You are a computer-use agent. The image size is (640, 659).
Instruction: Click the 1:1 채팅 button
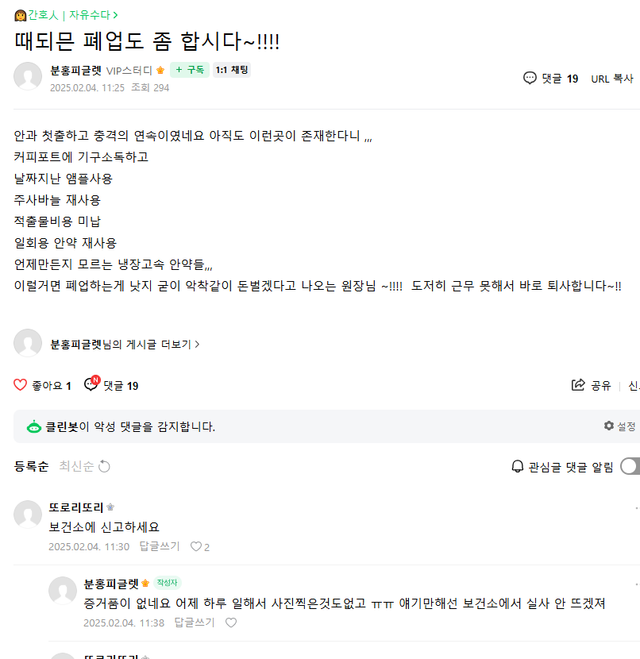tap(231, 70)
